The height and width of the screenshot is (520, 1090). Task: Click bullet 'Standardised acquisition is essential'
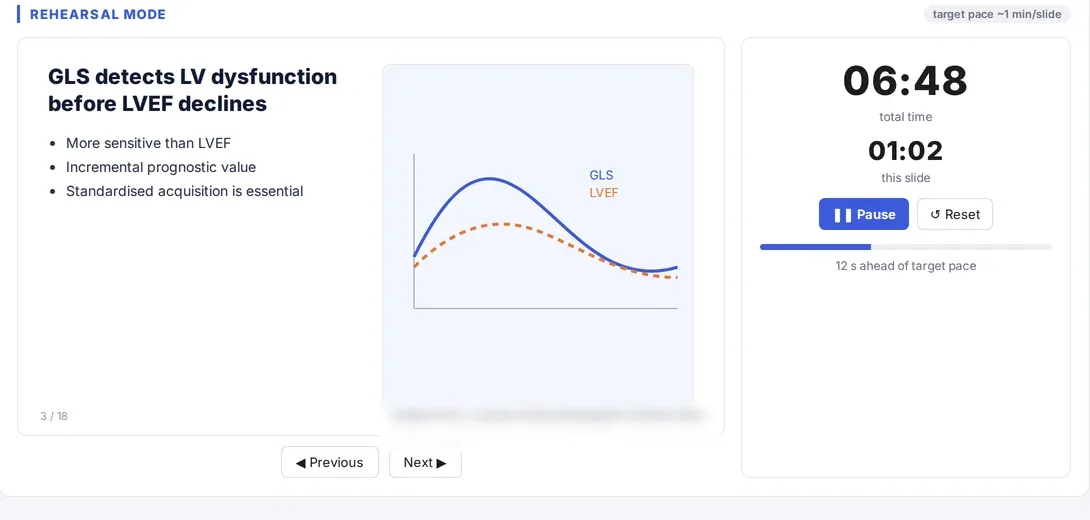click(x=184, y=190)
